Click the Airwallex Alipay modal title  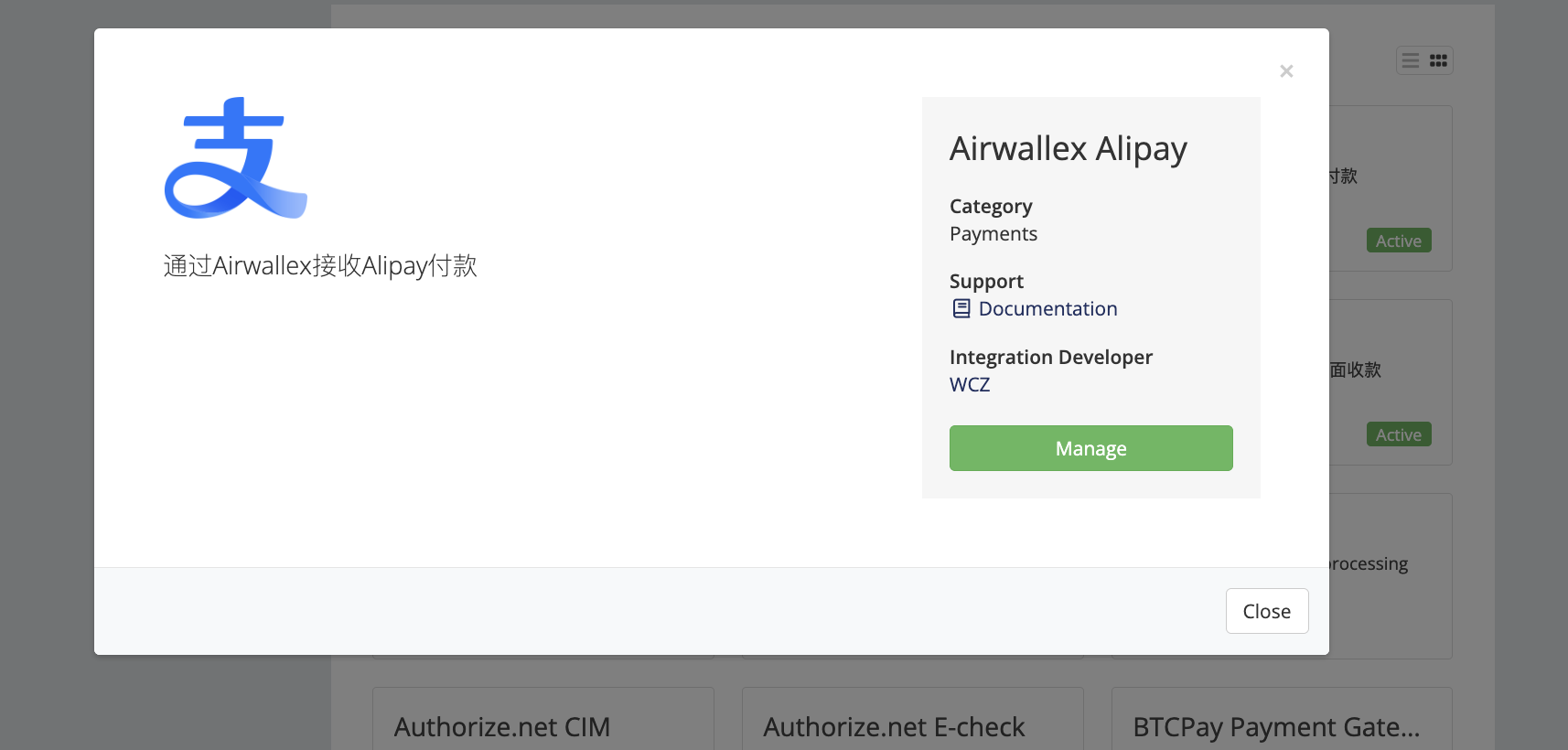pyautogui.click(x=1068, y=148)
